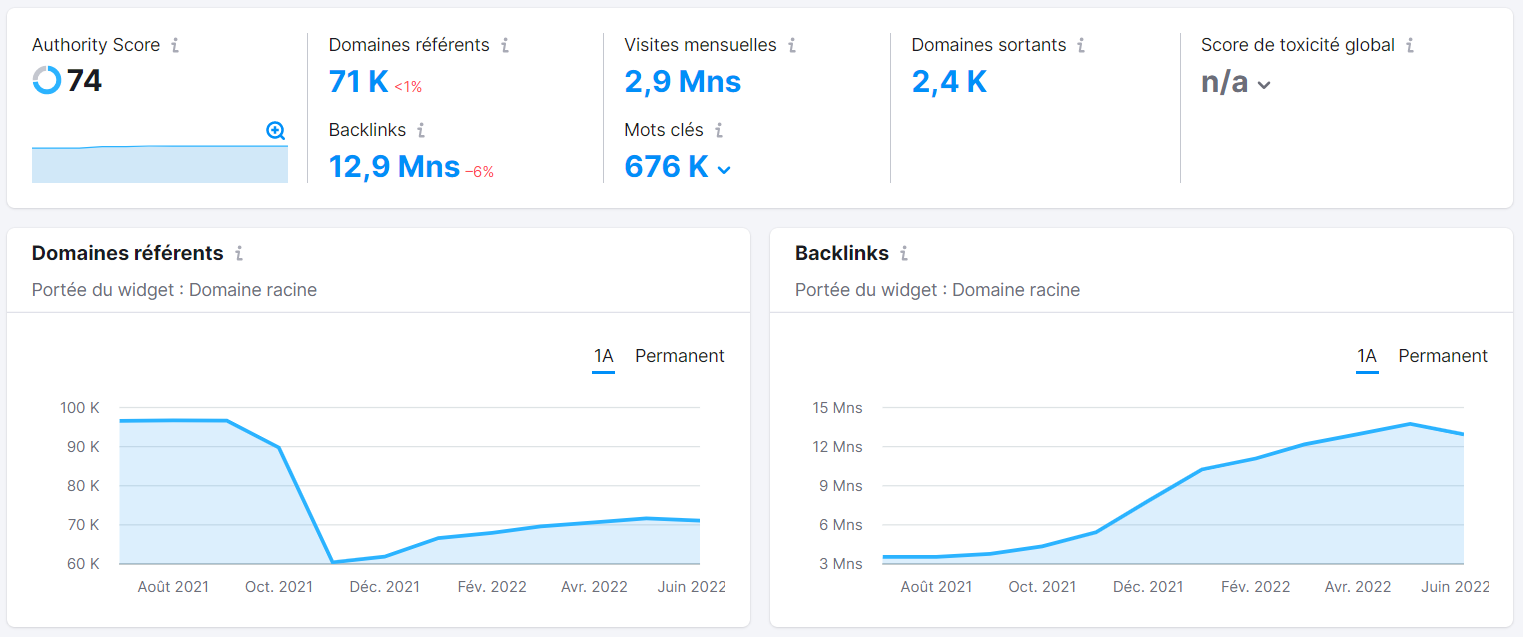Open the Authority Score info tooltip
The width and height of the screenshot is (1523, 637).
click(x=177, y=44)
